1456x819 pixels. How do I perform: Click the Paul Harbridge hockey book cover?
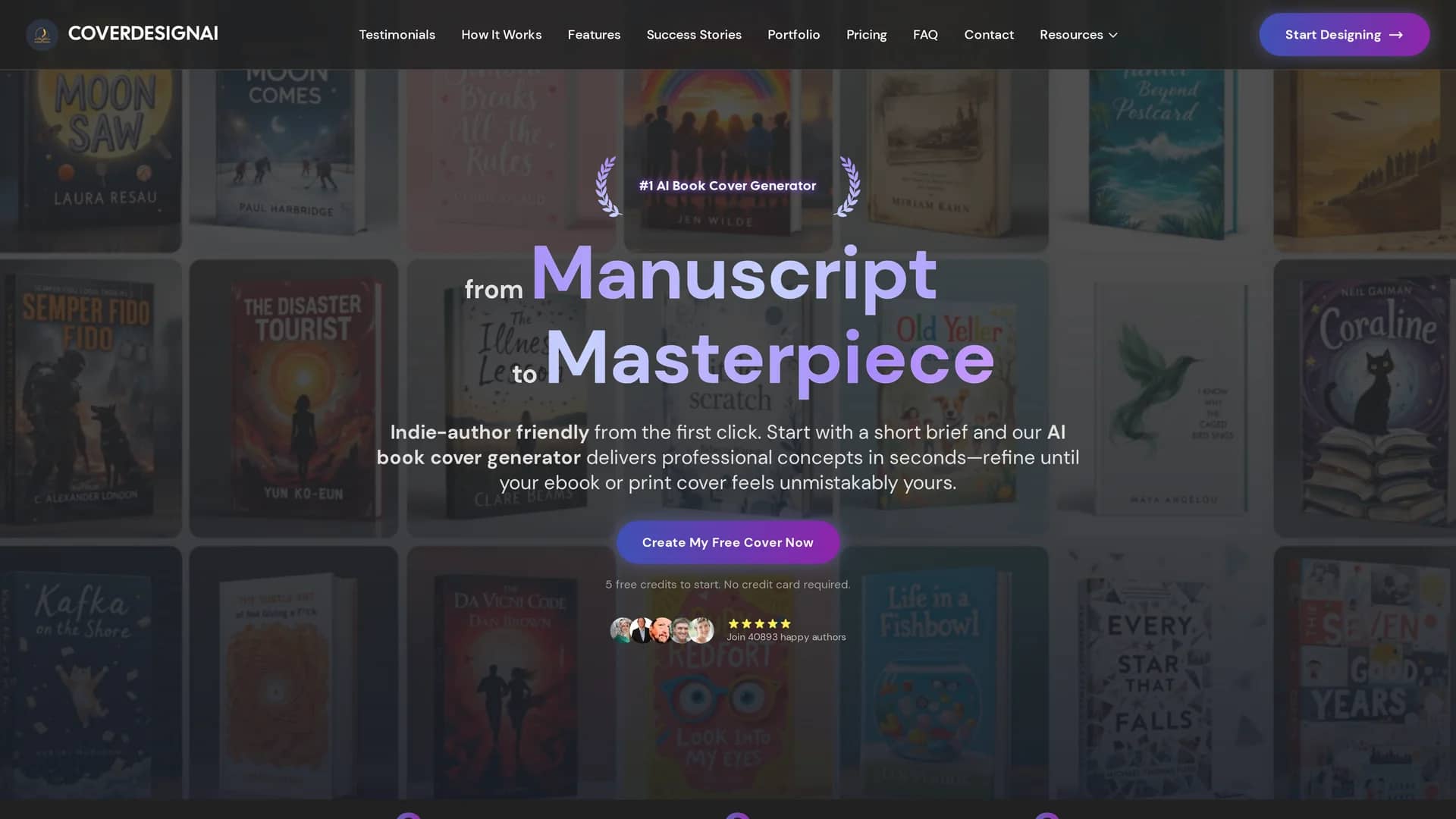(x=293, y=161)
